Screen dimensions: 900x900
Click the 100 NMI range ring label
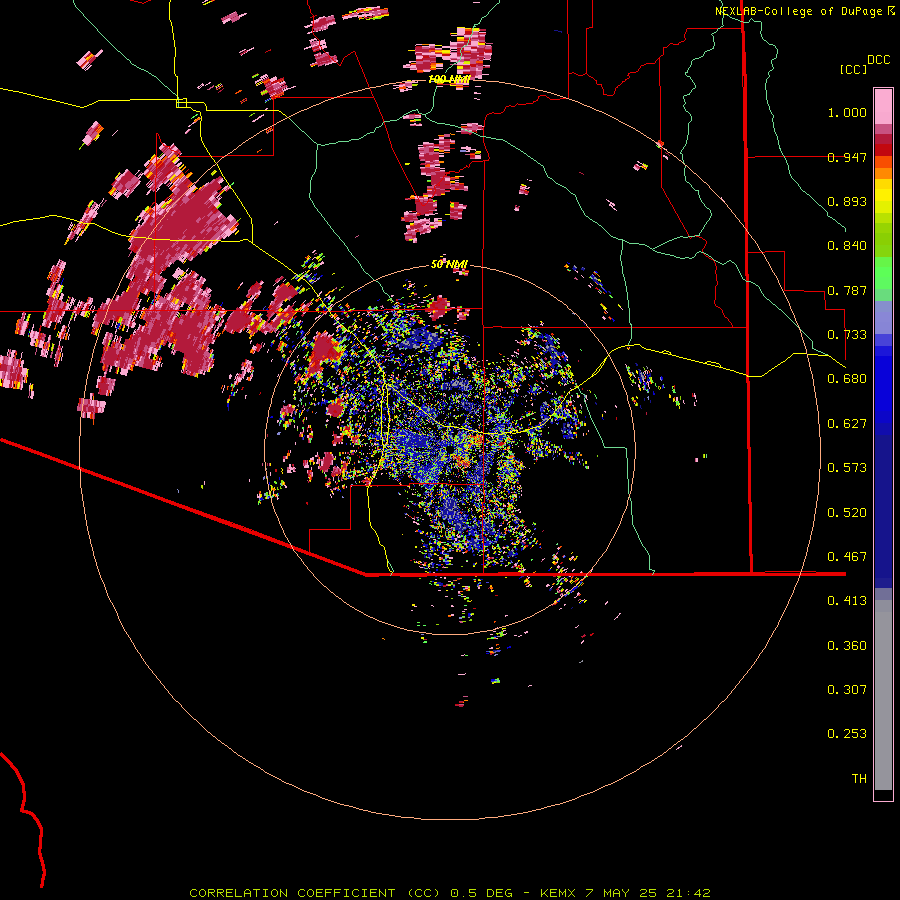pyautogui.click(x=449, y=79)
